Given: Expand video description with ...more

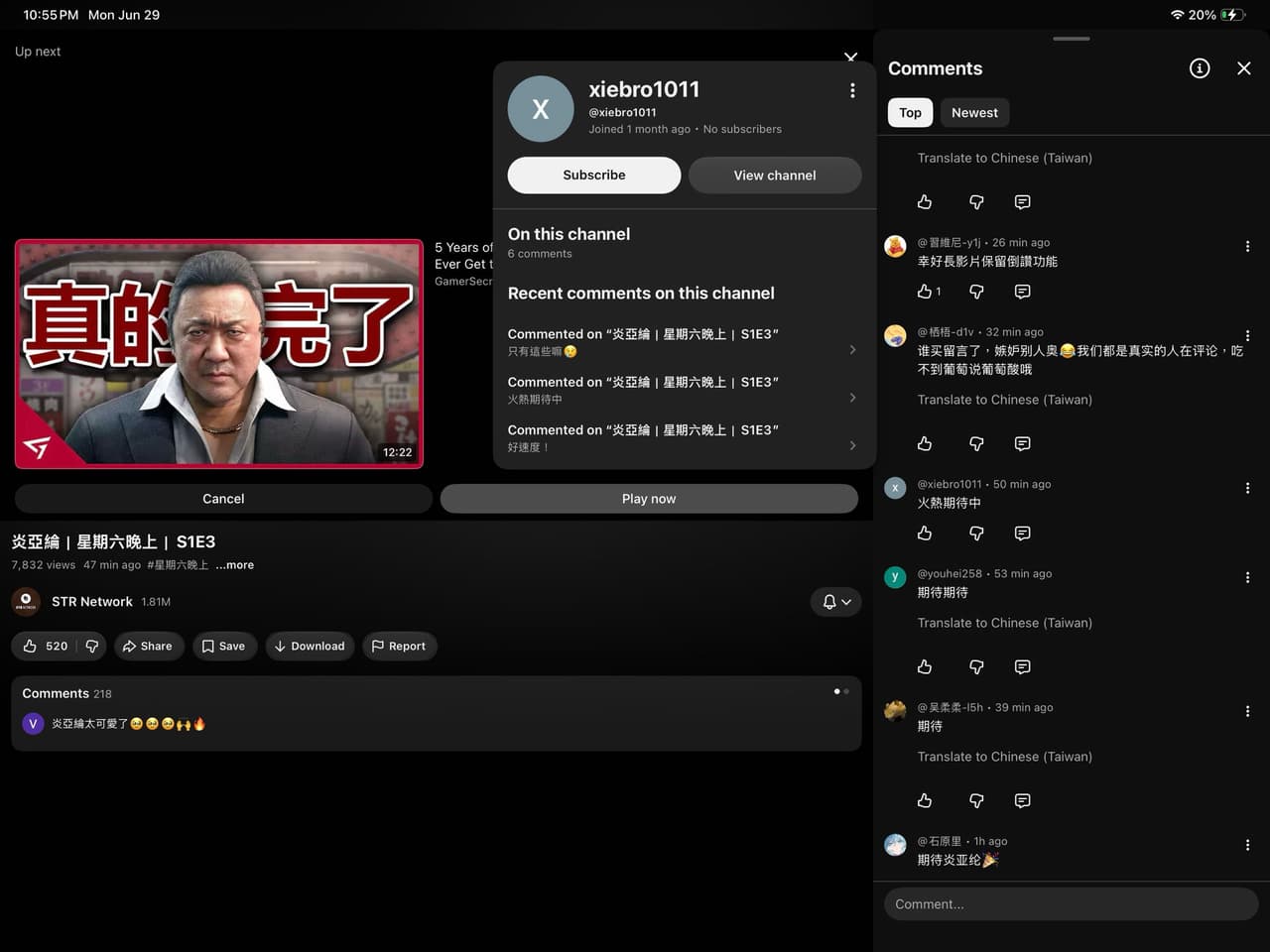Looking at the screenshot, I should [x=235, y=565].
